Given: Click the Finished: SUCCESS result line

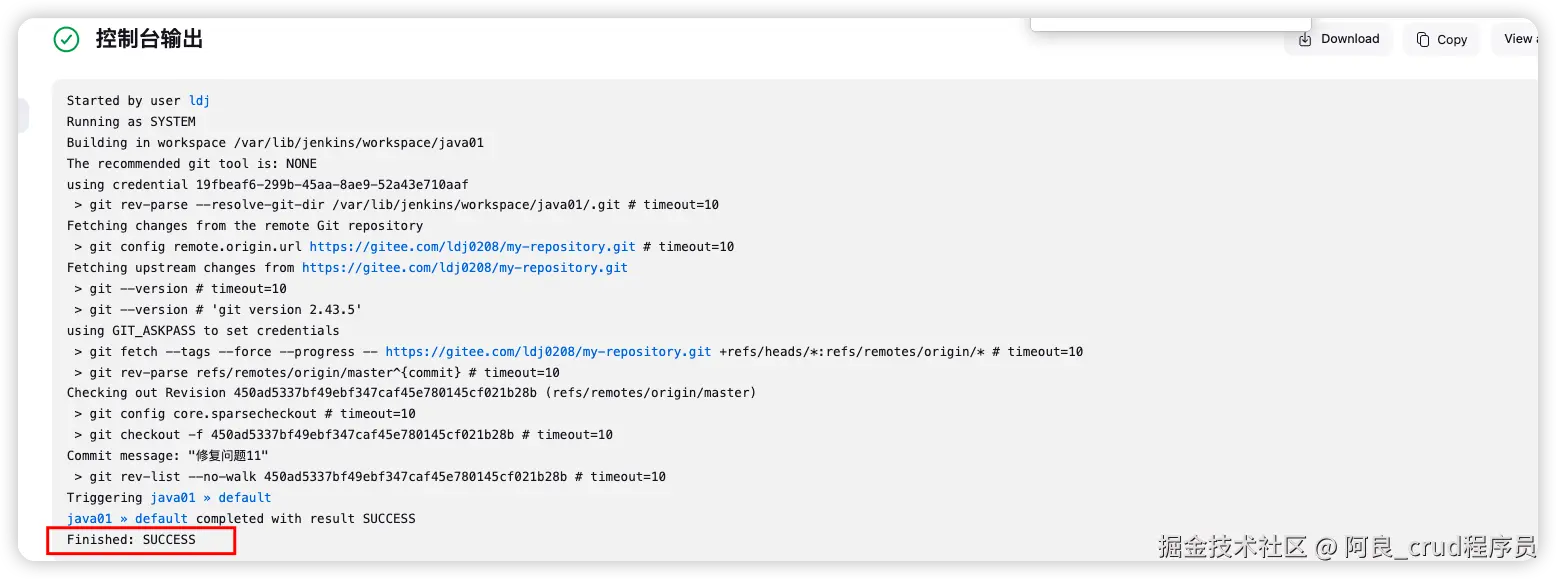Looking at the screenshot, I should click(131, 540).
